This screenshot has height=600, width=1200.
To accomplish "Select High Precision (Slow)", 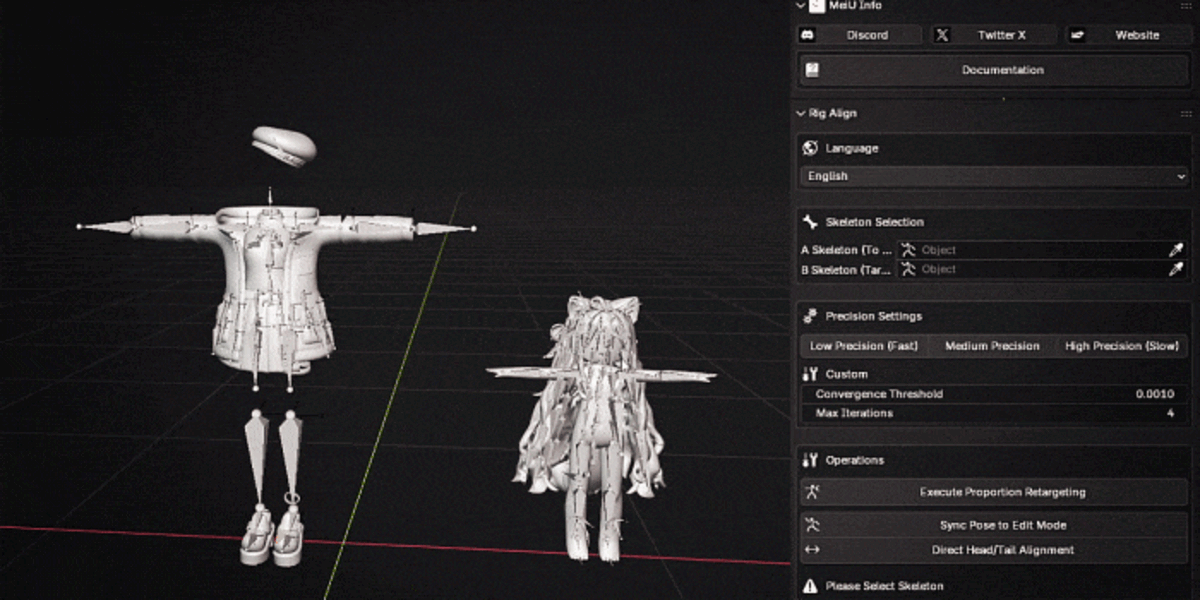I will pyautogui.click(x=1122, y=346).
